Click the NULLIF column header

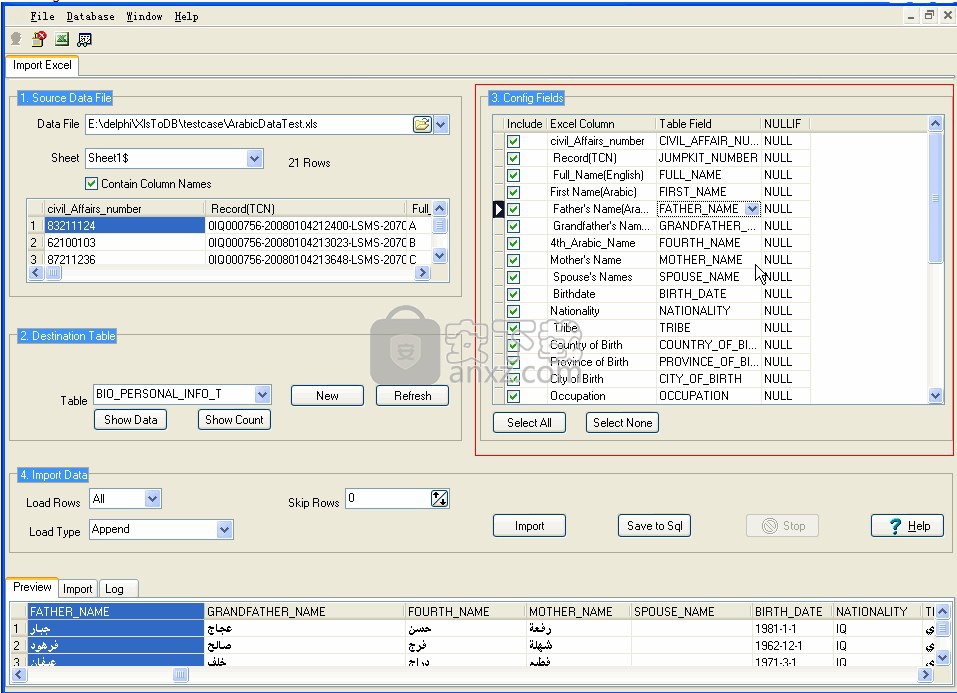(x=785, y=124)
